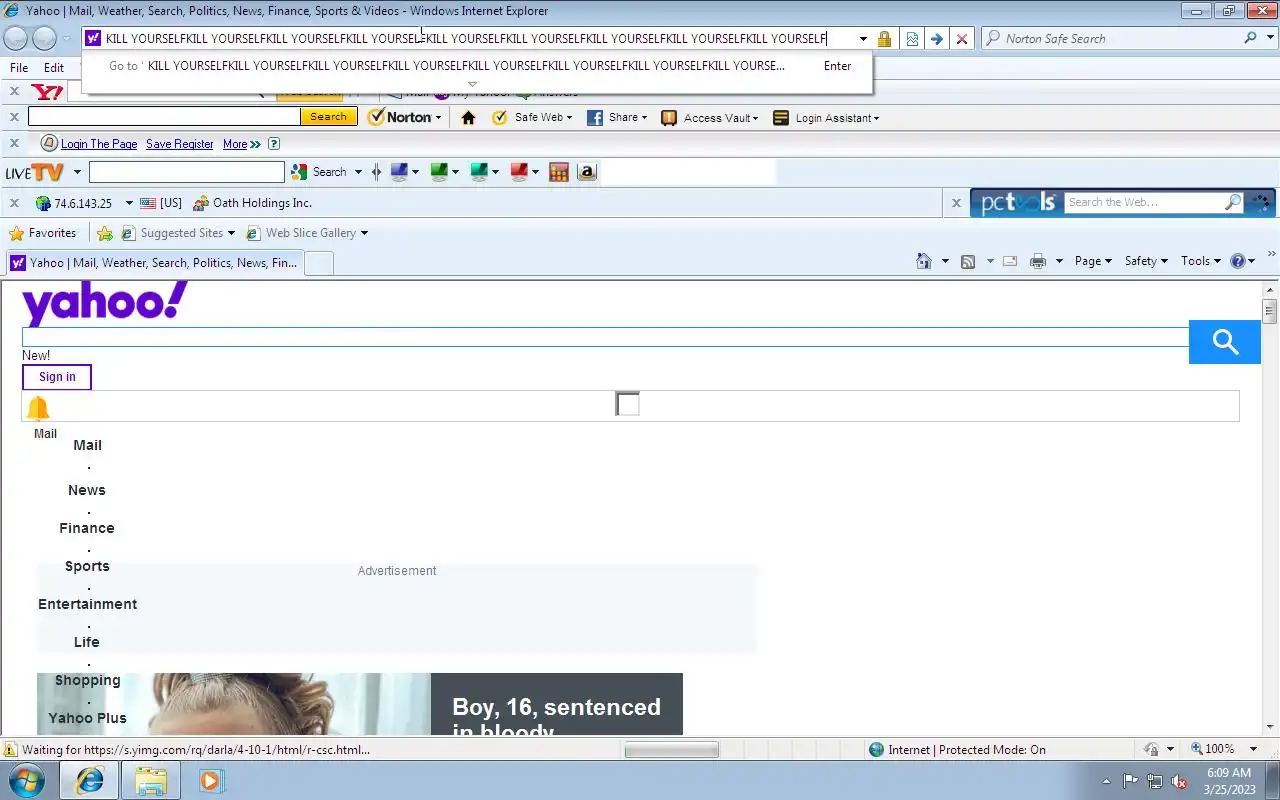Open the Edit menu

[x=54, y=68]
